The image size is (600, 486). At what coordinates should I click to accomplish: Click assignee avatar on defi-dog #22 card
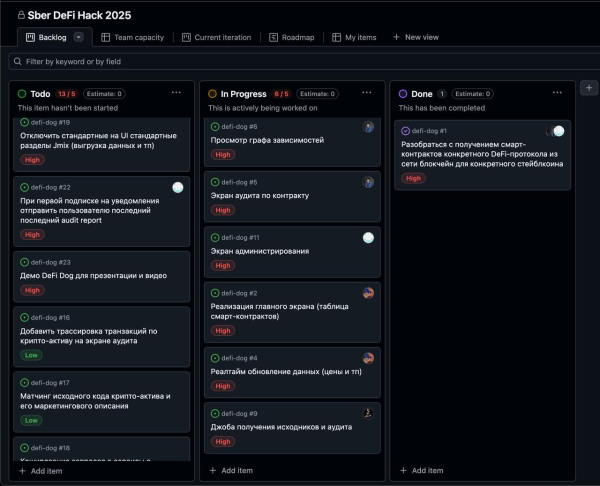point(178,188)
